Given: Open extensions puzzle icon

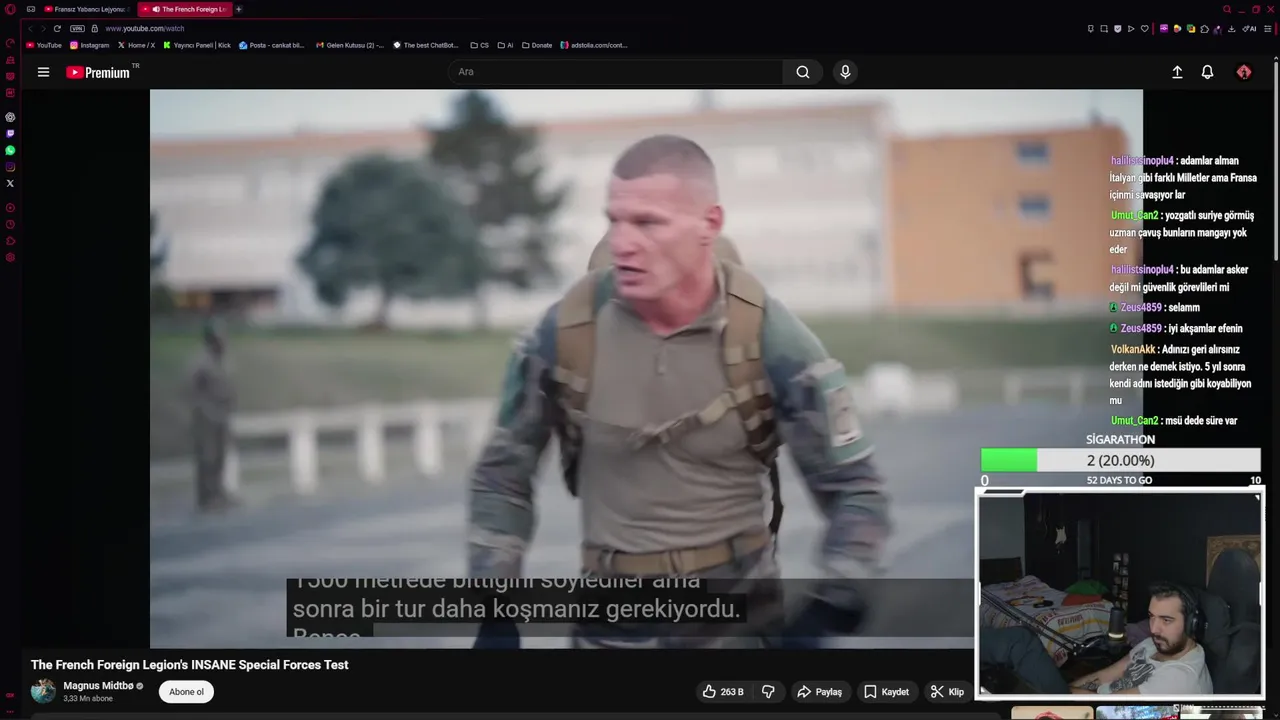Looking at the screenshot, I should click(1204, 29).
